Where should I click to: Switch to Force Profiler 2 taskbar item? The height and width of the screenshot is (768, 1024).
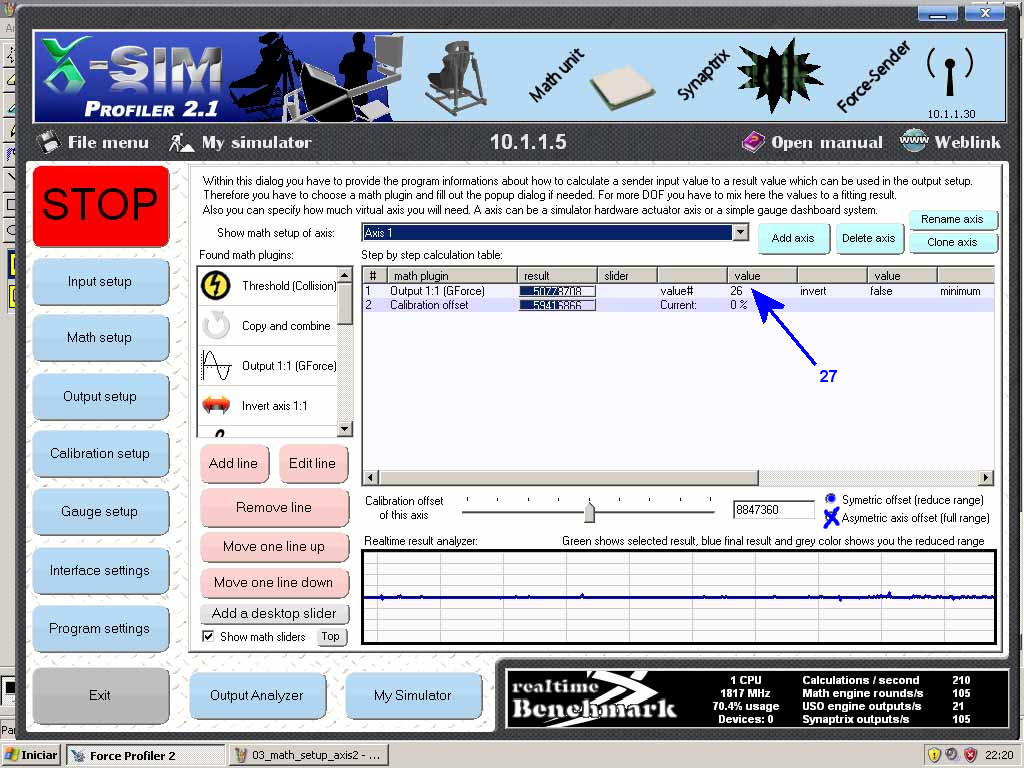144,756
